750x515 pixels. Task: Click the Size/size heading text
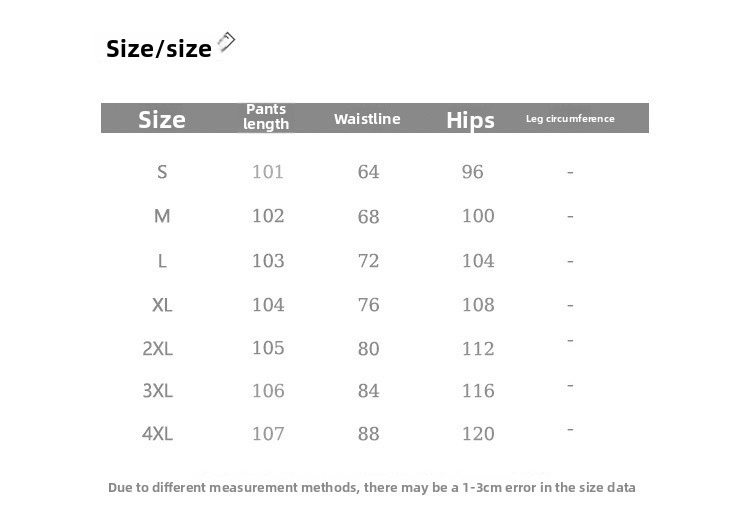click(159, 48)
